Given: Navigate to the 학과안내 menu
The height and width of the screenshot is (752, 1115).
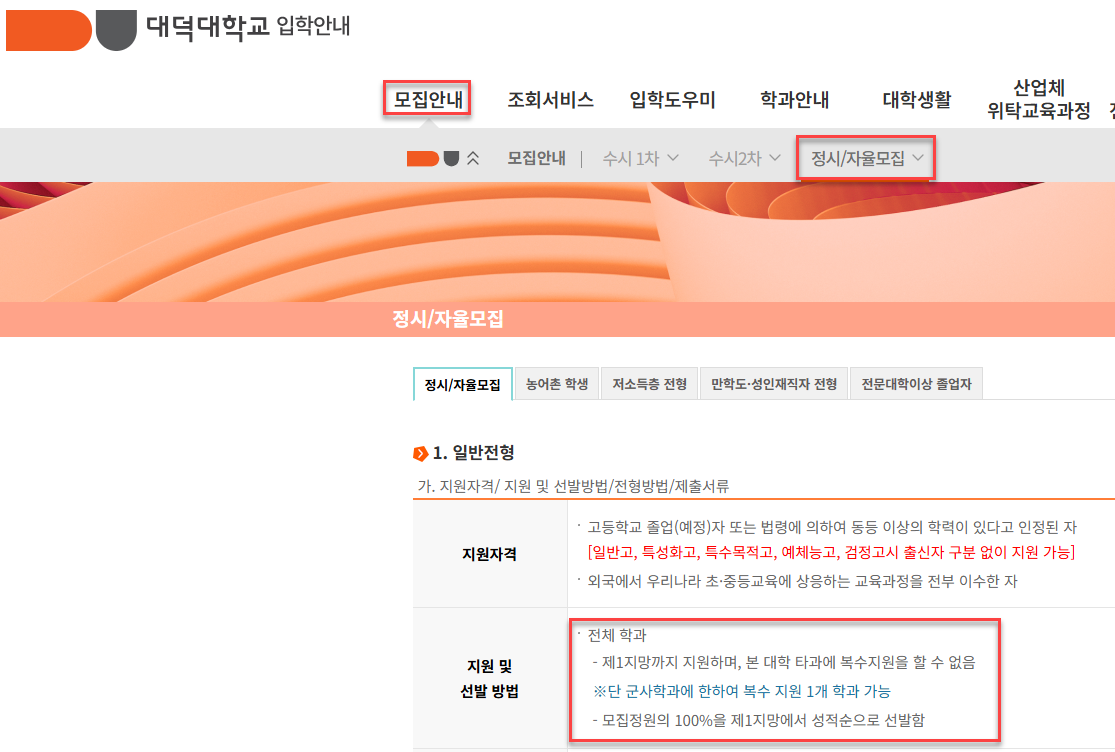Looking at the screenshot, I should (792, 99).
